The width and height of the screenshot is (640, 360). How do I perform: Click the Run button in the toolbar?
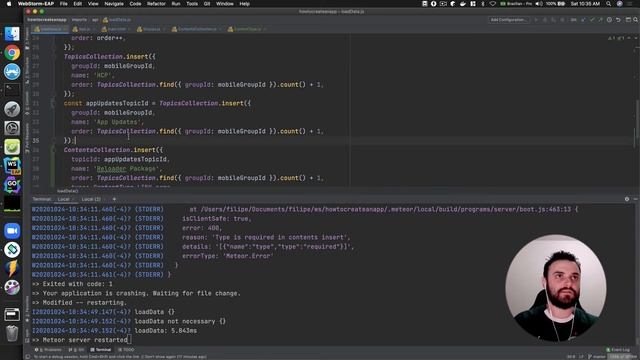[x=536, y=20]
